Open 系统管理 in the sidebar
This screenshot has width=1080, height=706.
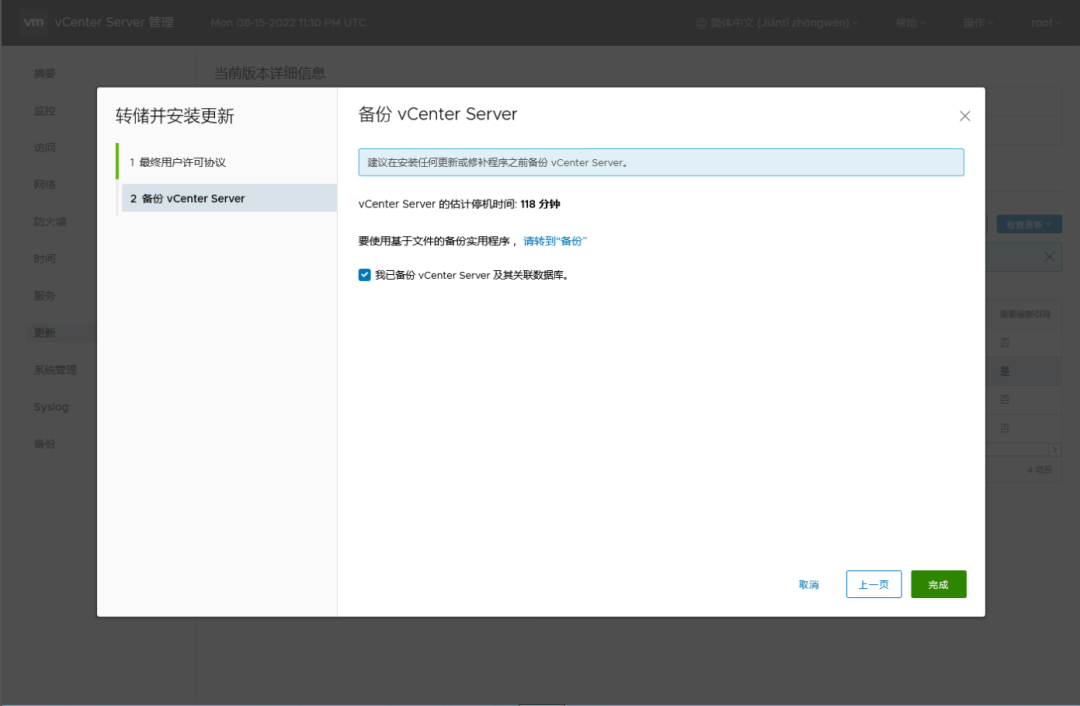pos(55,370)
